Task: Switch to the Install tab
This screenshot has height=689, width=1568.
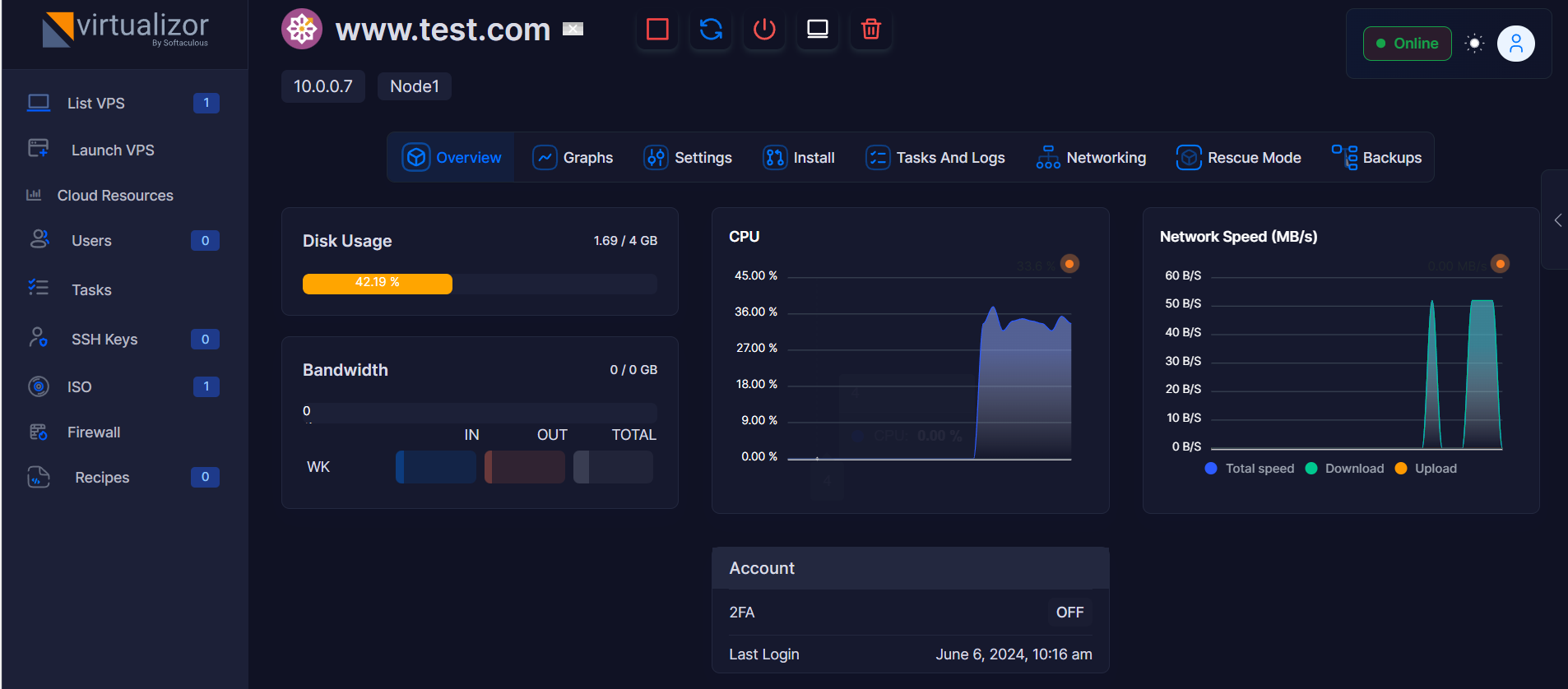Action: (x=799, y=157)
